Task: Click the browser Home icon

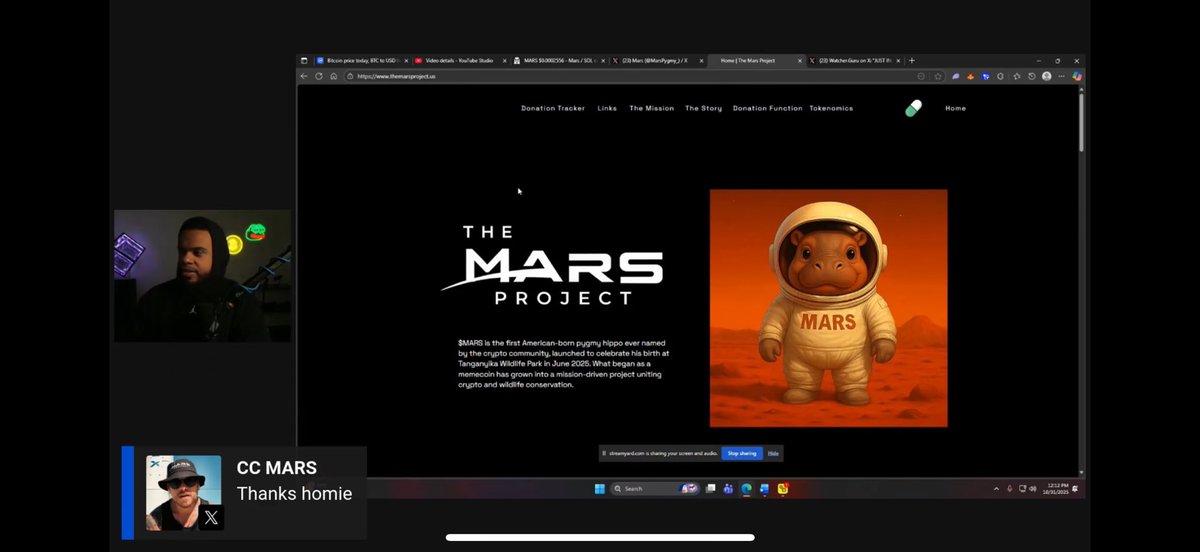Action: coord(333,76)
